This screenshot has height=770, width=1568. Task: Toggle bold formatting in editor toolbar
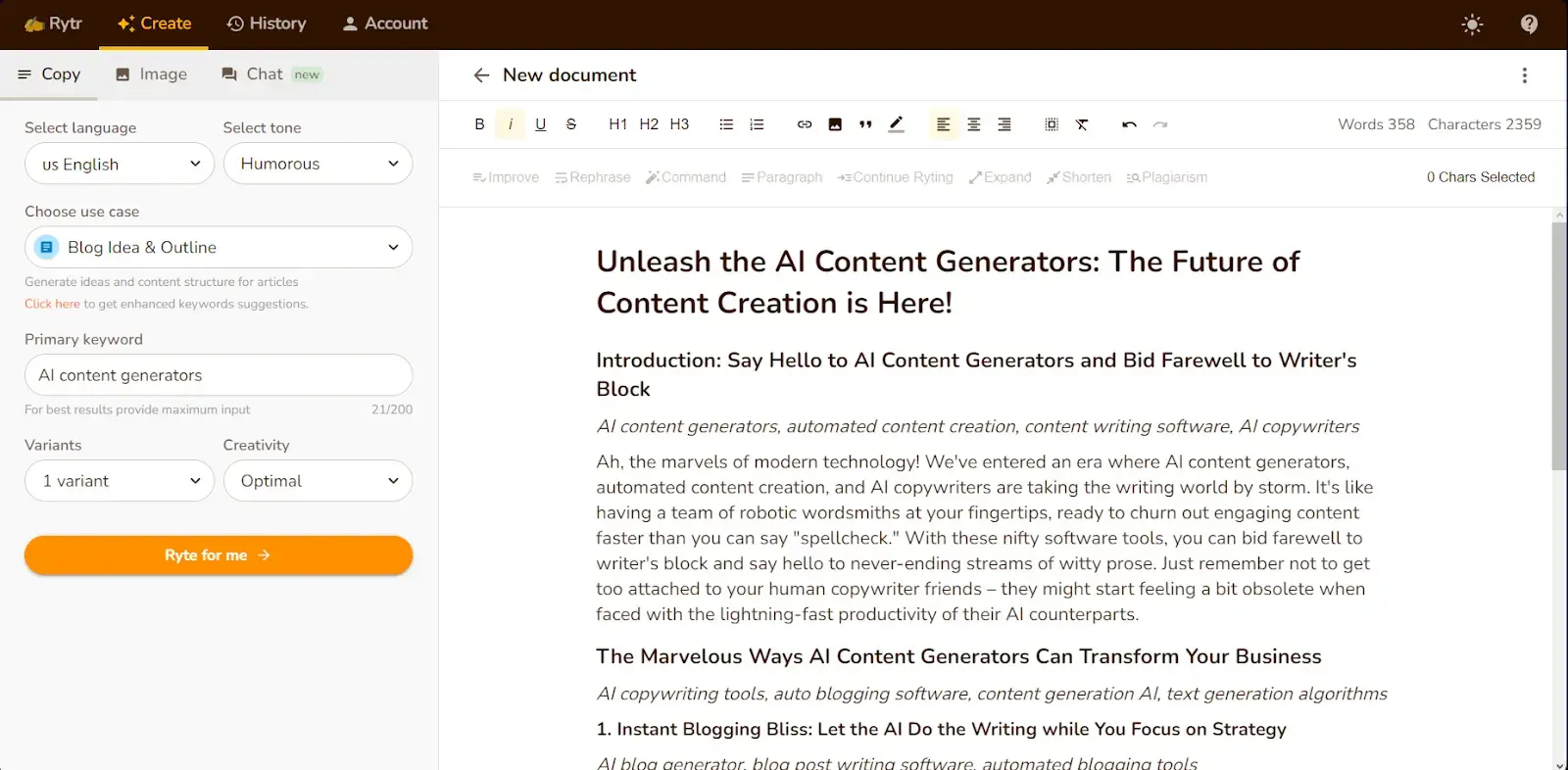(x=479, y=124)
